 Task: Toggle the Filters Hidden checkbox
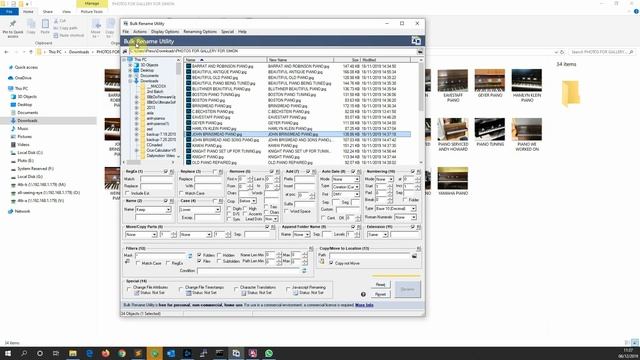[x=219, y=255]
